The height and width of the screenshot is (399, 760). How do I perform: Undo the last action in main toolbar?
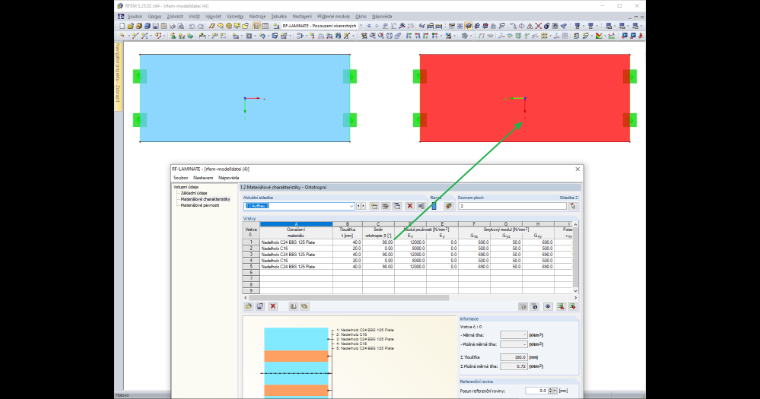192,26
